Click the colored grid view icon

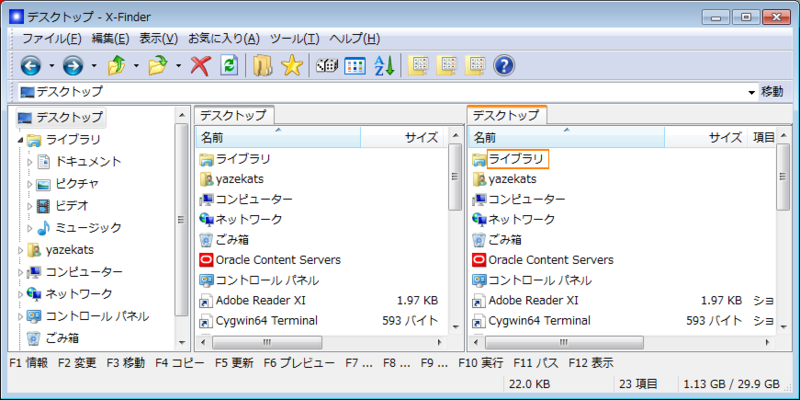355,66
